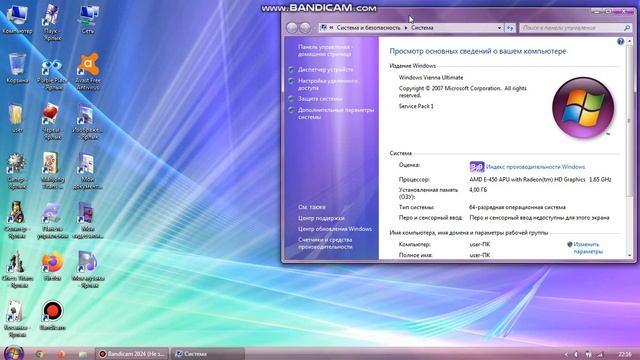This screenshot has height=360, width=640.
Task: Click the taskbar clock
Action: point(625,354)
